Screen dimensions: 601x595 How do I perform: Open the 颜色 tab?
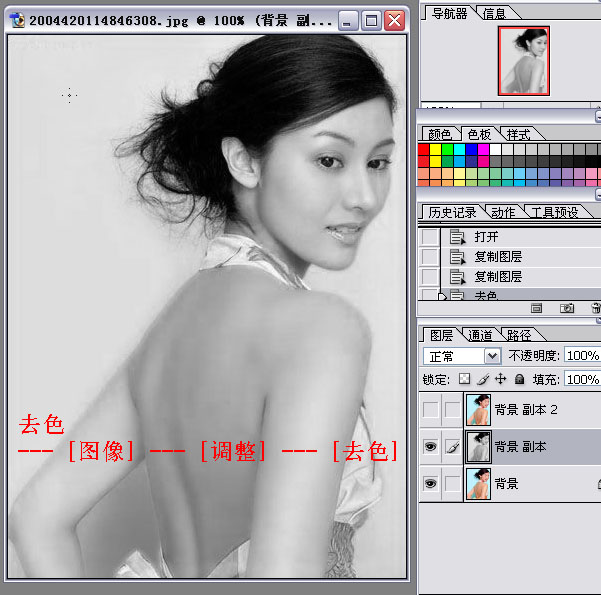[440, 134]
